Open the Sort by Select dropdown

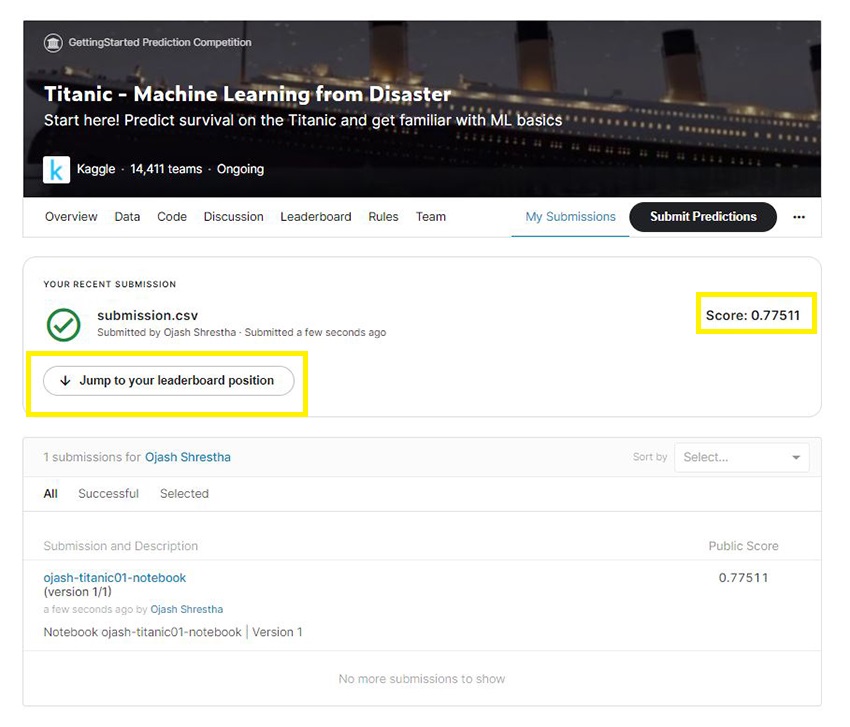tap(742, 457)
